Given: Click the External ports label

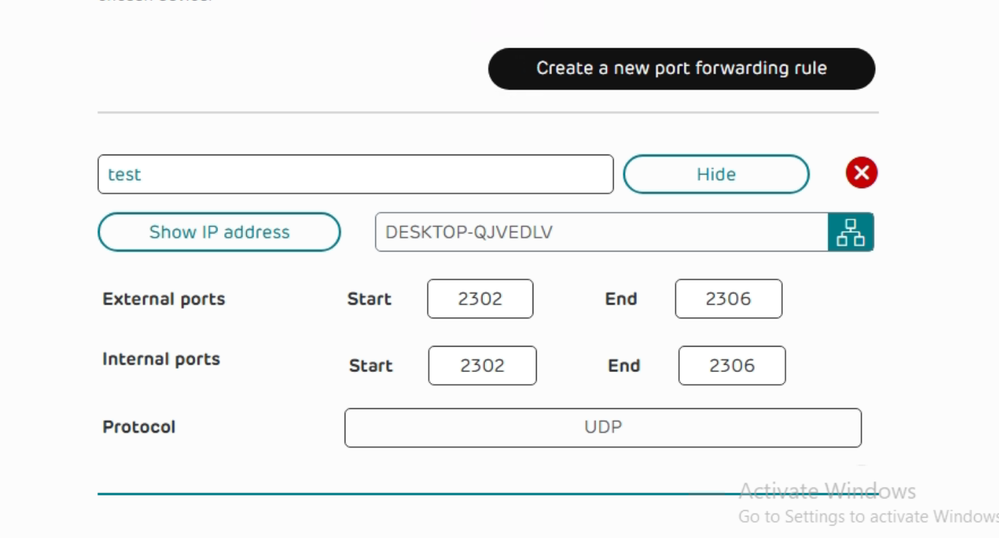Looking at the screenshot, I should click(x=164, y=299).
